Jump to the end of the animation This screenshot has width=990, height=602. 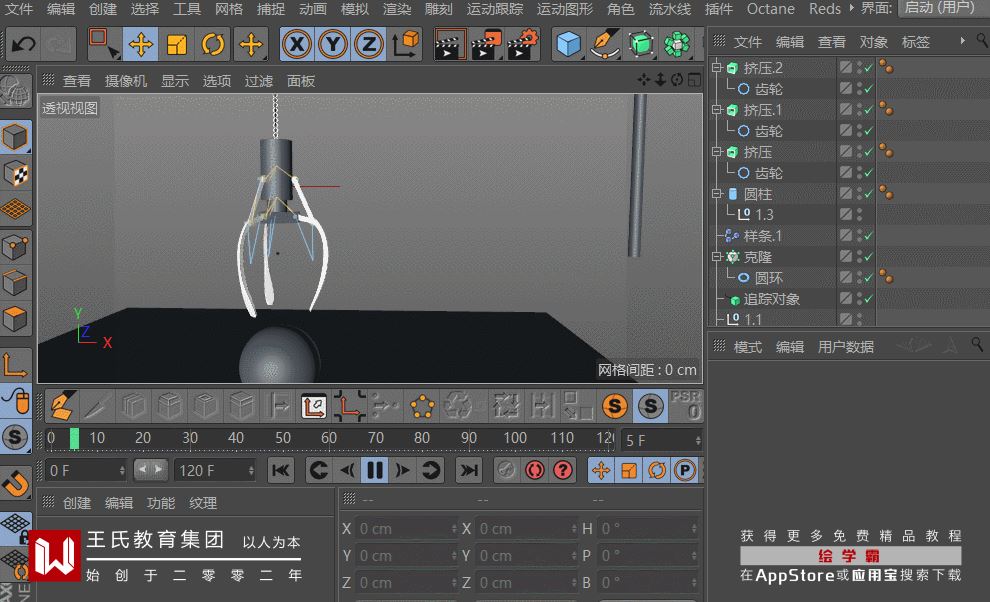pos(468,470)
